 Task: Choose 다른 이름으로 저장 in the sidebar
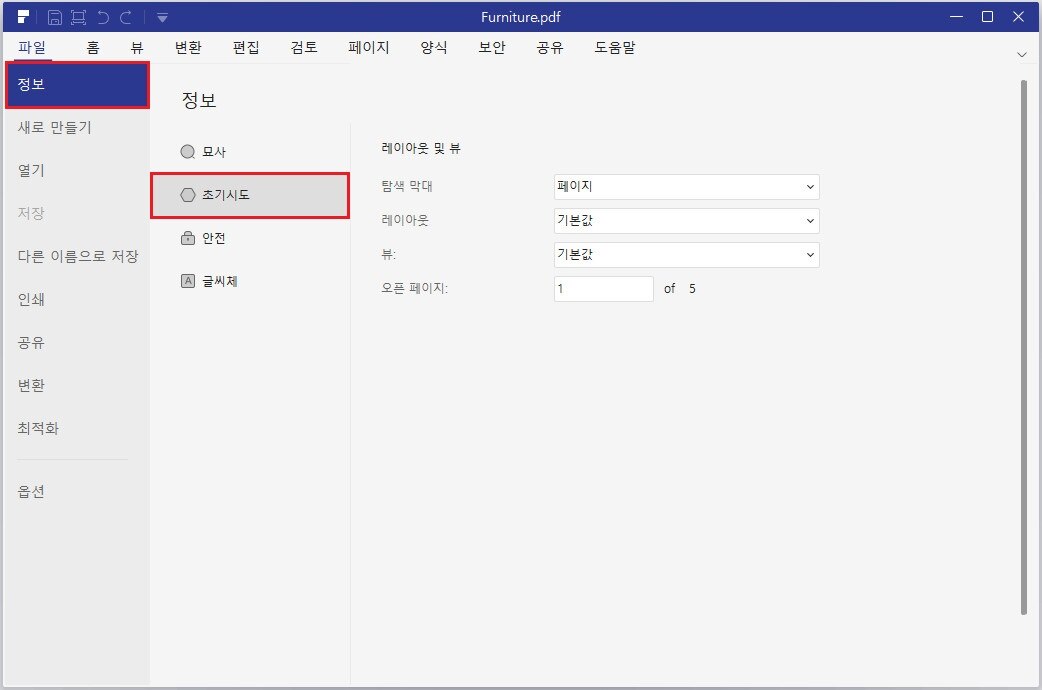coord(78,256)
